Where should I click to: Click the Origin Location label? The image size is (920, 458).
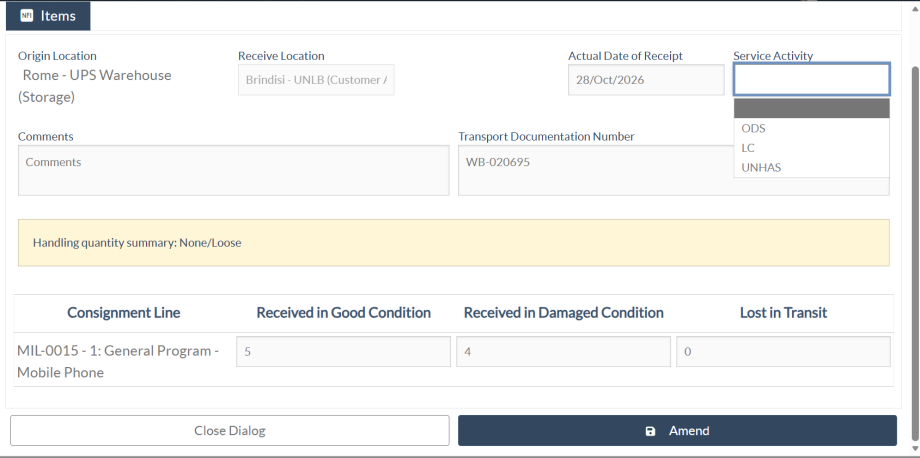click(x=57, y=56)
